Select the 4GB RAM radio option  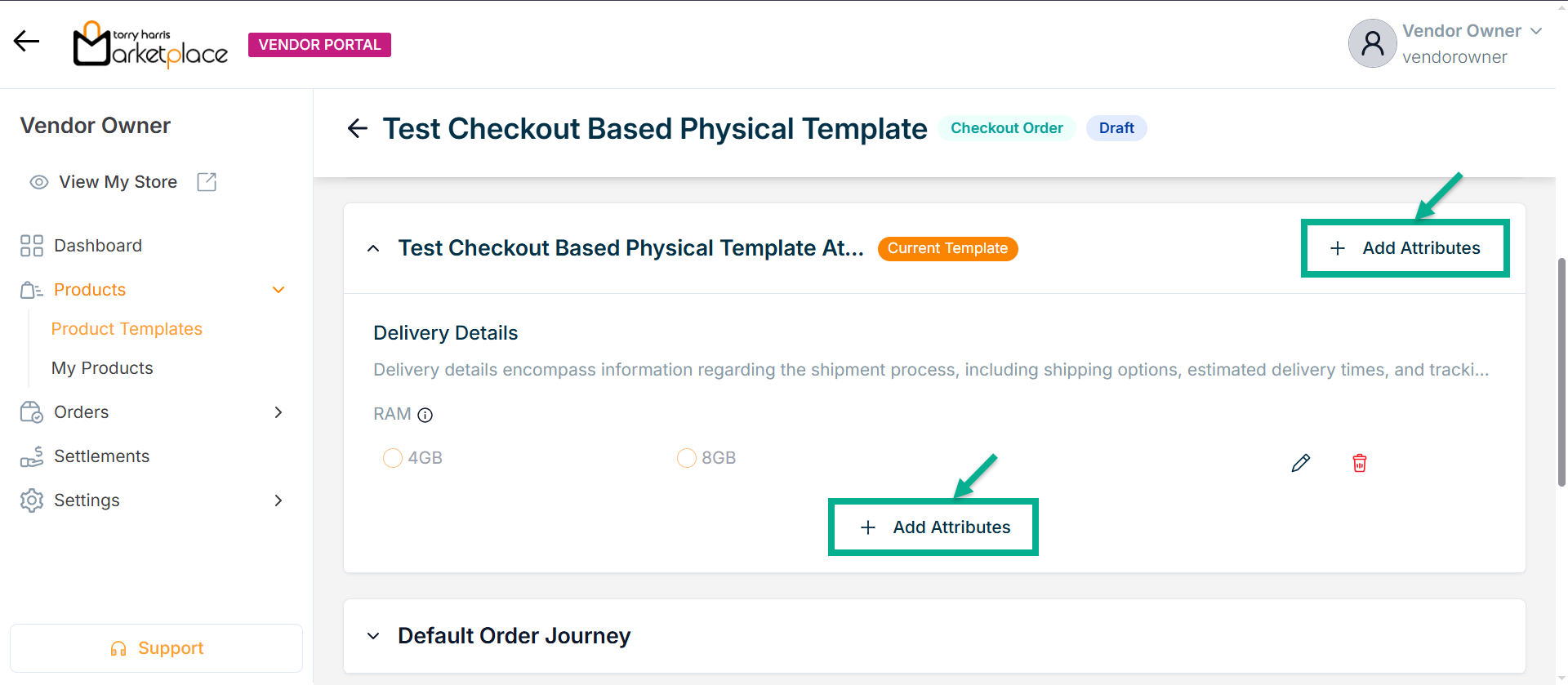(393, 458)
